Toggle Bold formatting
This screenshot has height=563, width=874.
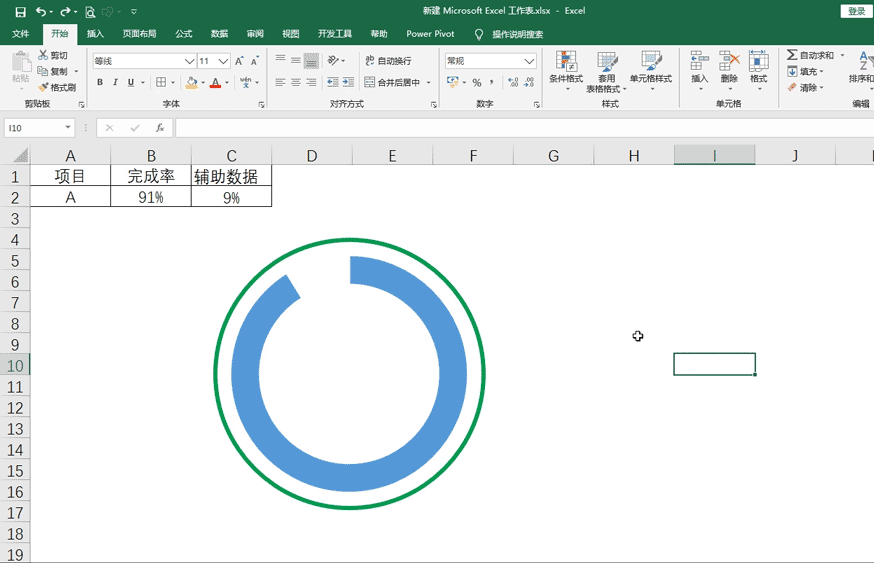point(100,82)
